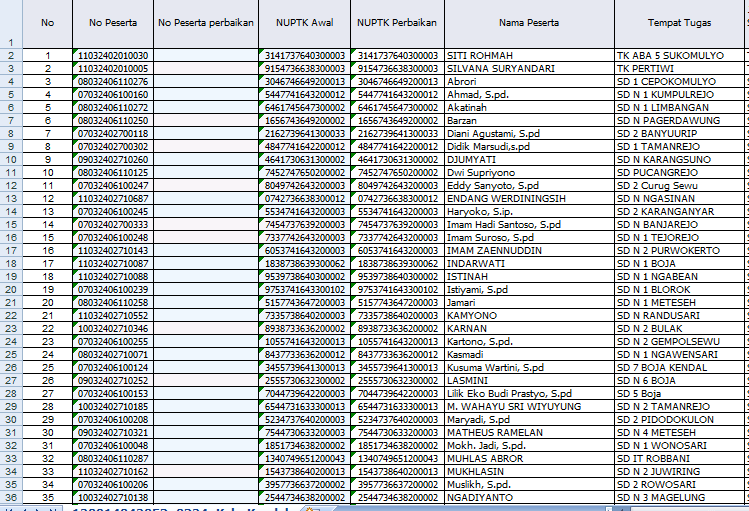
Task: Click the cell "SD N 3 MAGELUNG"
Action: 679,498
